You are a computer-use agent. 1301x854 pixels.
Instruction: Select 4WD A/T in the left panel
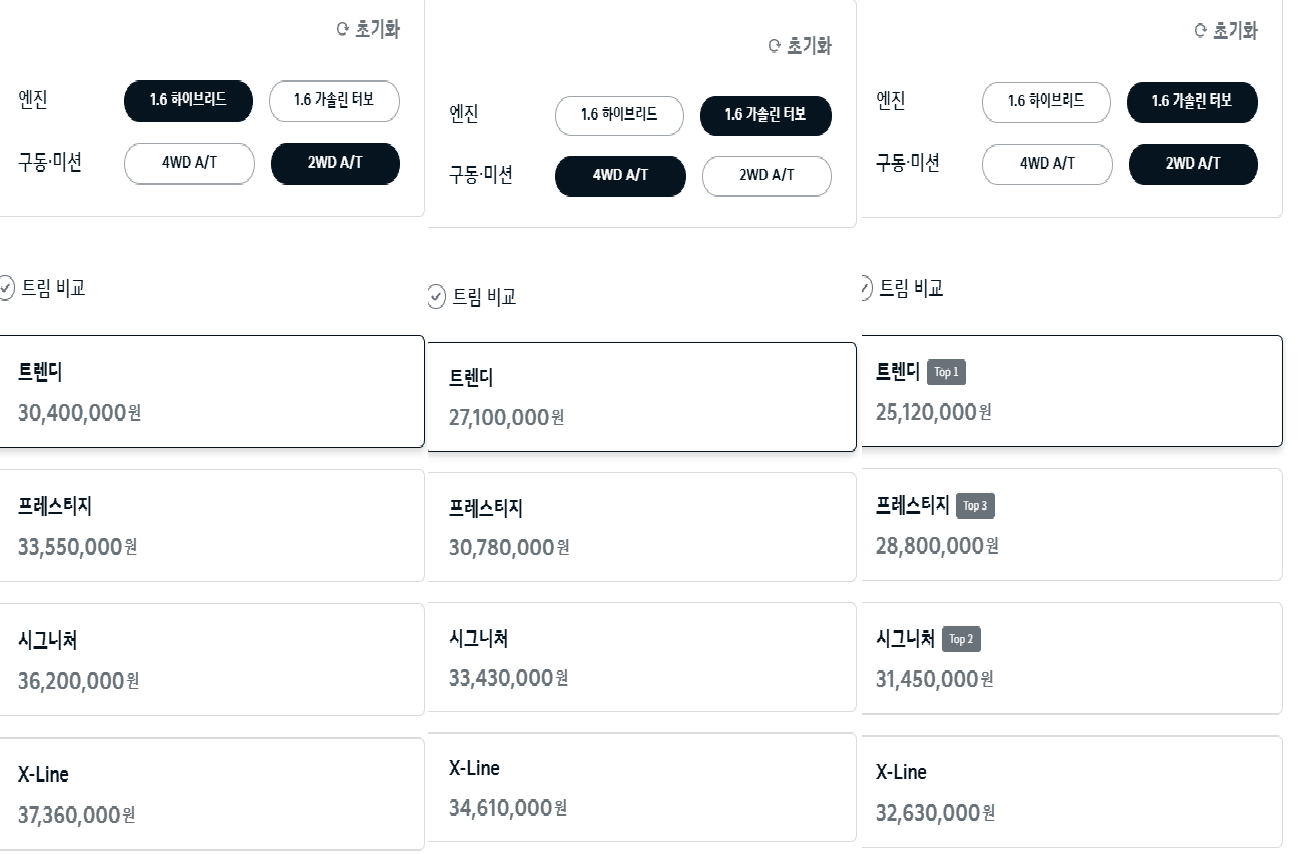pyautogui.click(x=189, y=164)
